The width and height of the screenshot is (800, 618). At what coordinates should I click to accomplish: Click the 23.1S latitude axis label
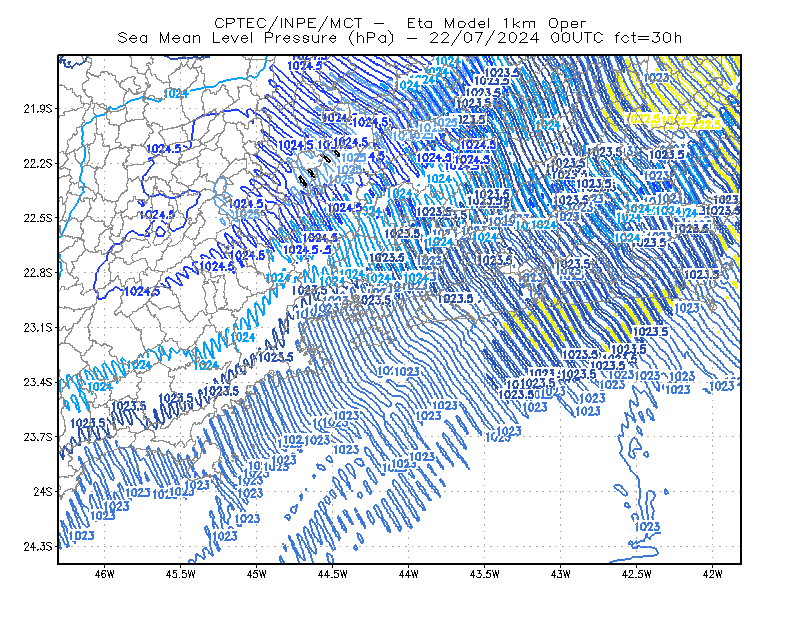[x=38, y=328]
